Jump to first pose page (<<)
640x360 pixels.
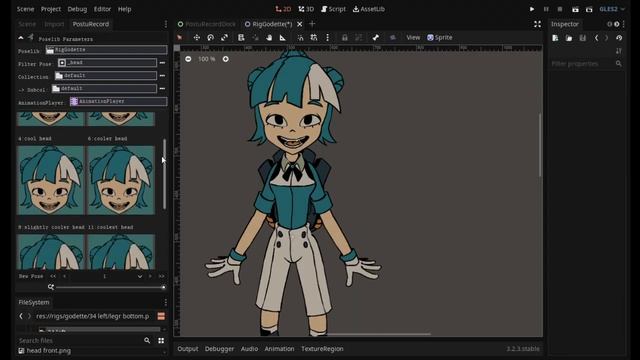tap(53, 276)
